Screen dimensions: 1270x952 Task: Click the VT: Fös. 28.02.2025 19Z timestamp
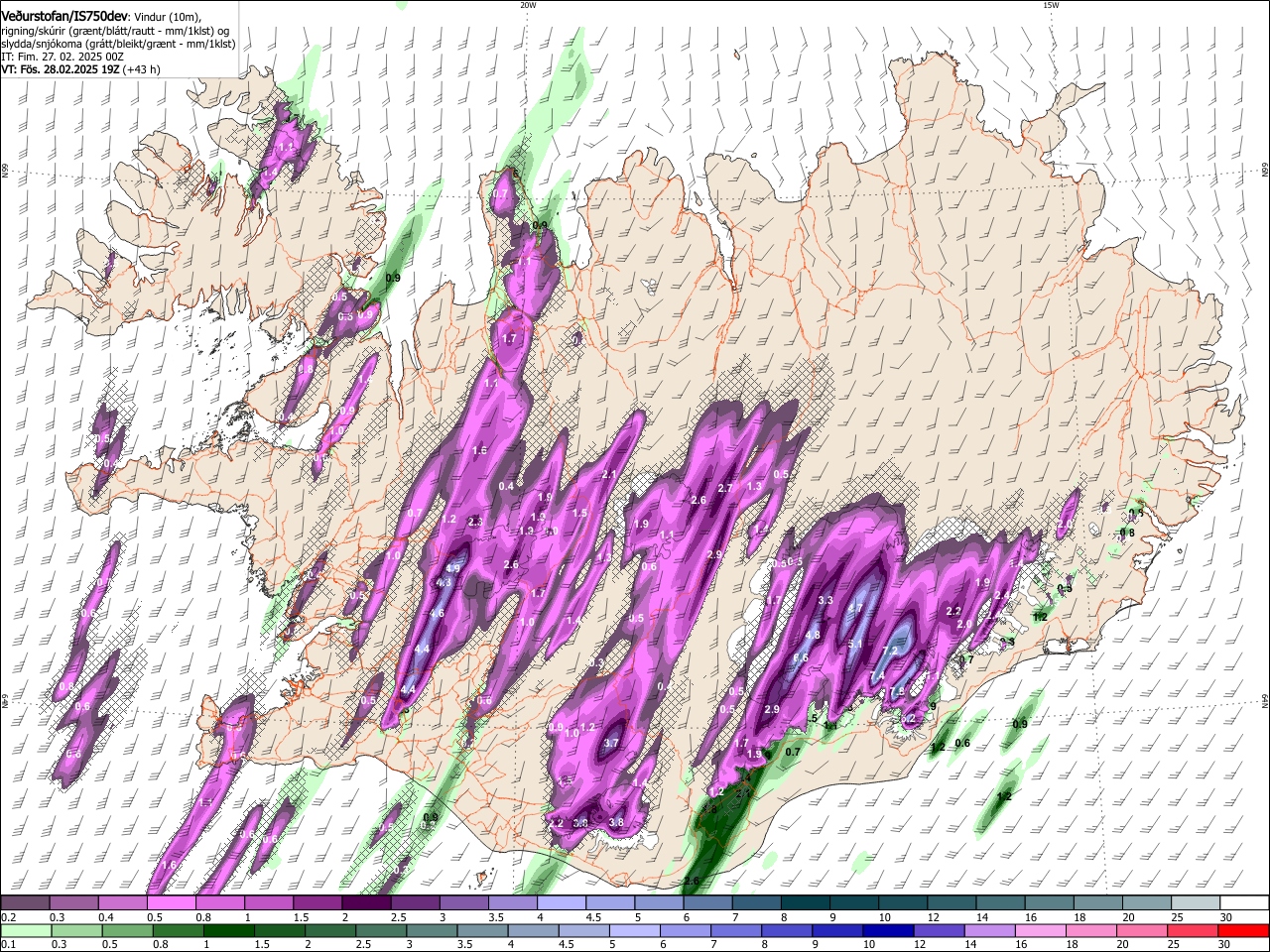point(61,70)
